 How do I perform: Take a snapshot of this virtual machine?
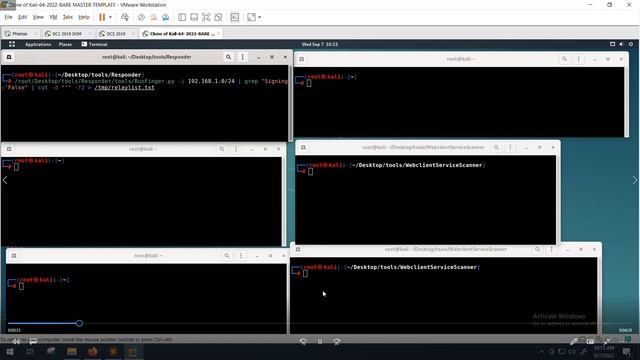click(x=141, y=17)
